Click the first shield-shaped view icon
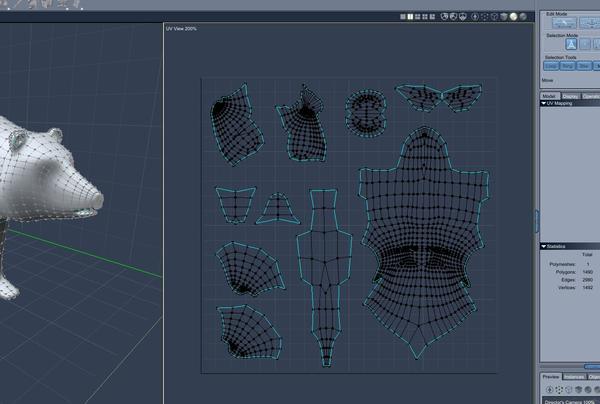The width and height of the screenshot is (600, 404). [x=444, y=17]
